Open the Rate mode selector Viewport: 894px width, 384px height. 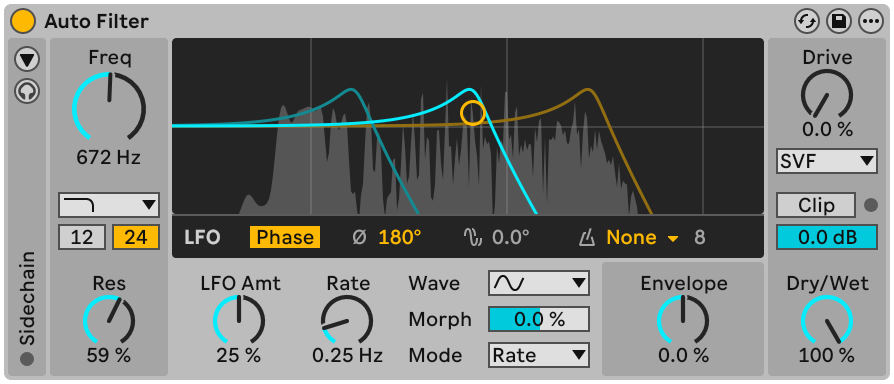click(x=539, y=356)
